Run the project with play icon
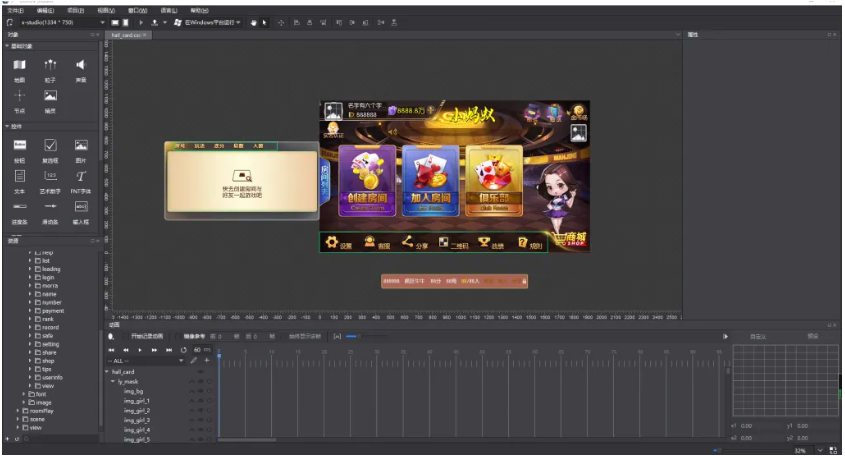 141,23
